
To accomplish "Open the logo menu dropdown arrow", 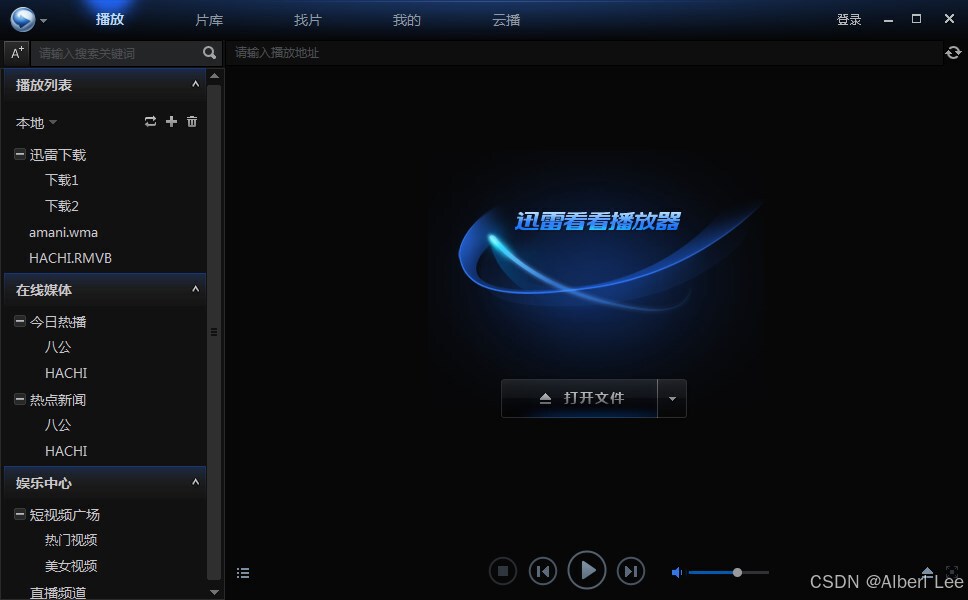I will [43, 21].
